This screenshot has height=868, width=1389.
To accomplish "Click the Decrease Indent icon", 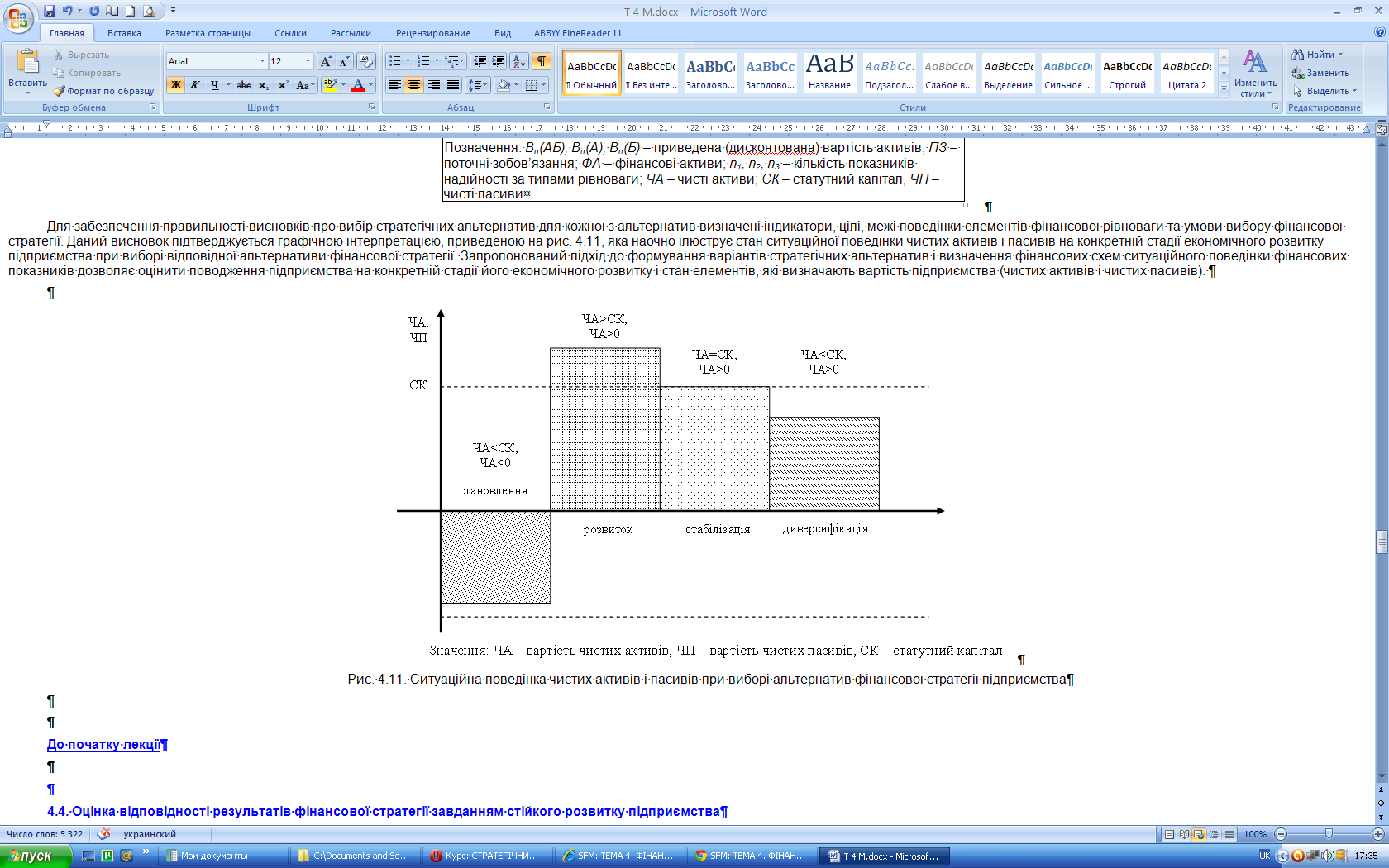I will [480, 61].
